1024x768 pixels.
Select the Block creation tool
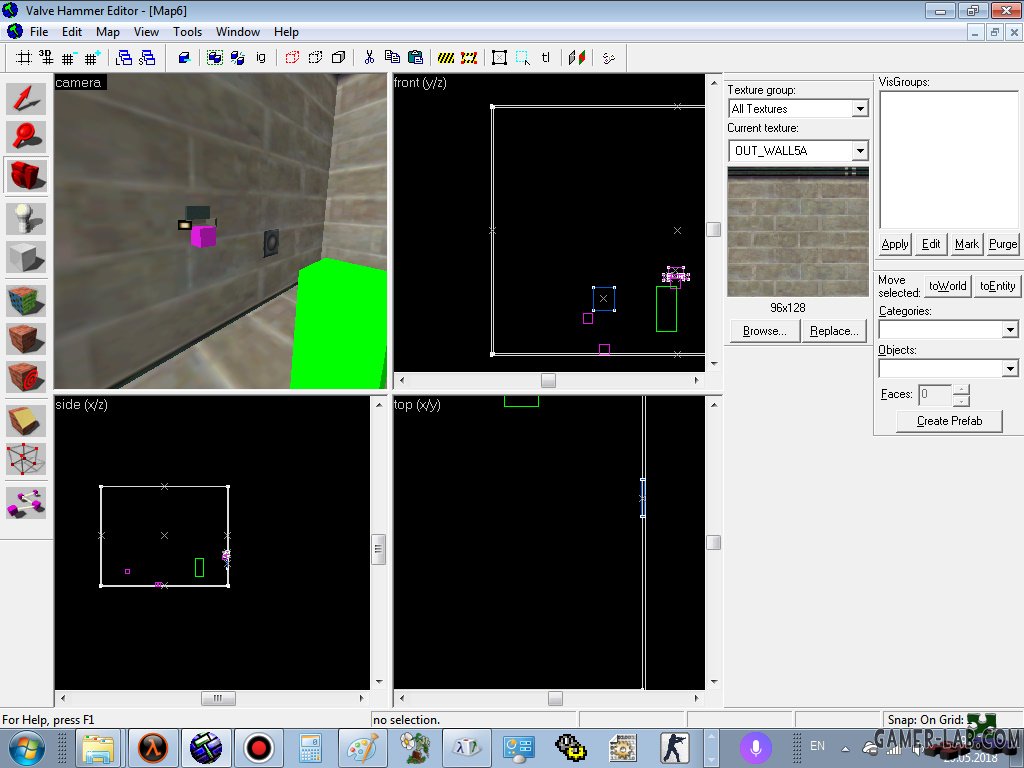(26, 257)
